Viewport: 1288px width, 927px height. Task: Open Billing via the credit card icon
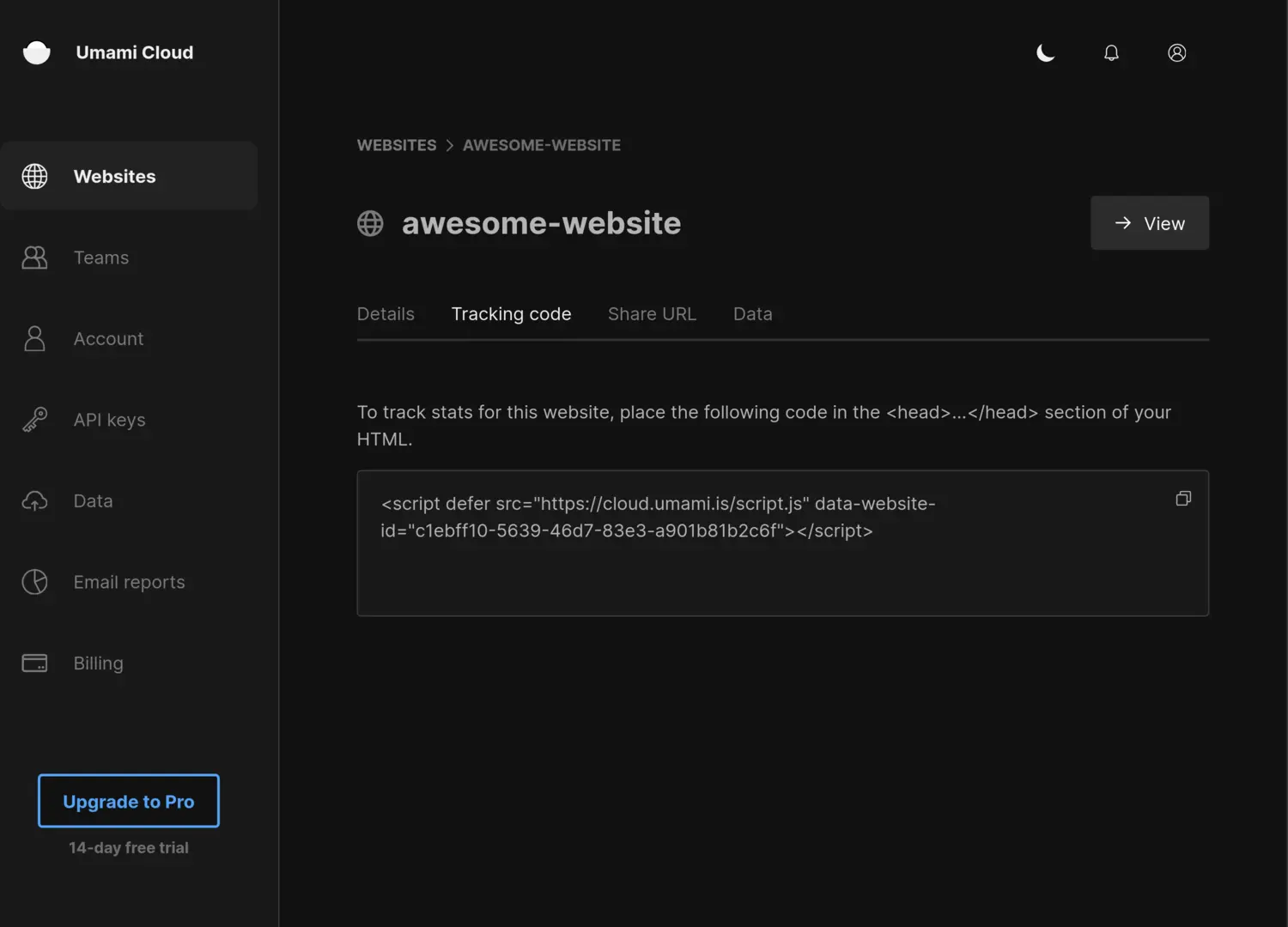tap(34, 663)
